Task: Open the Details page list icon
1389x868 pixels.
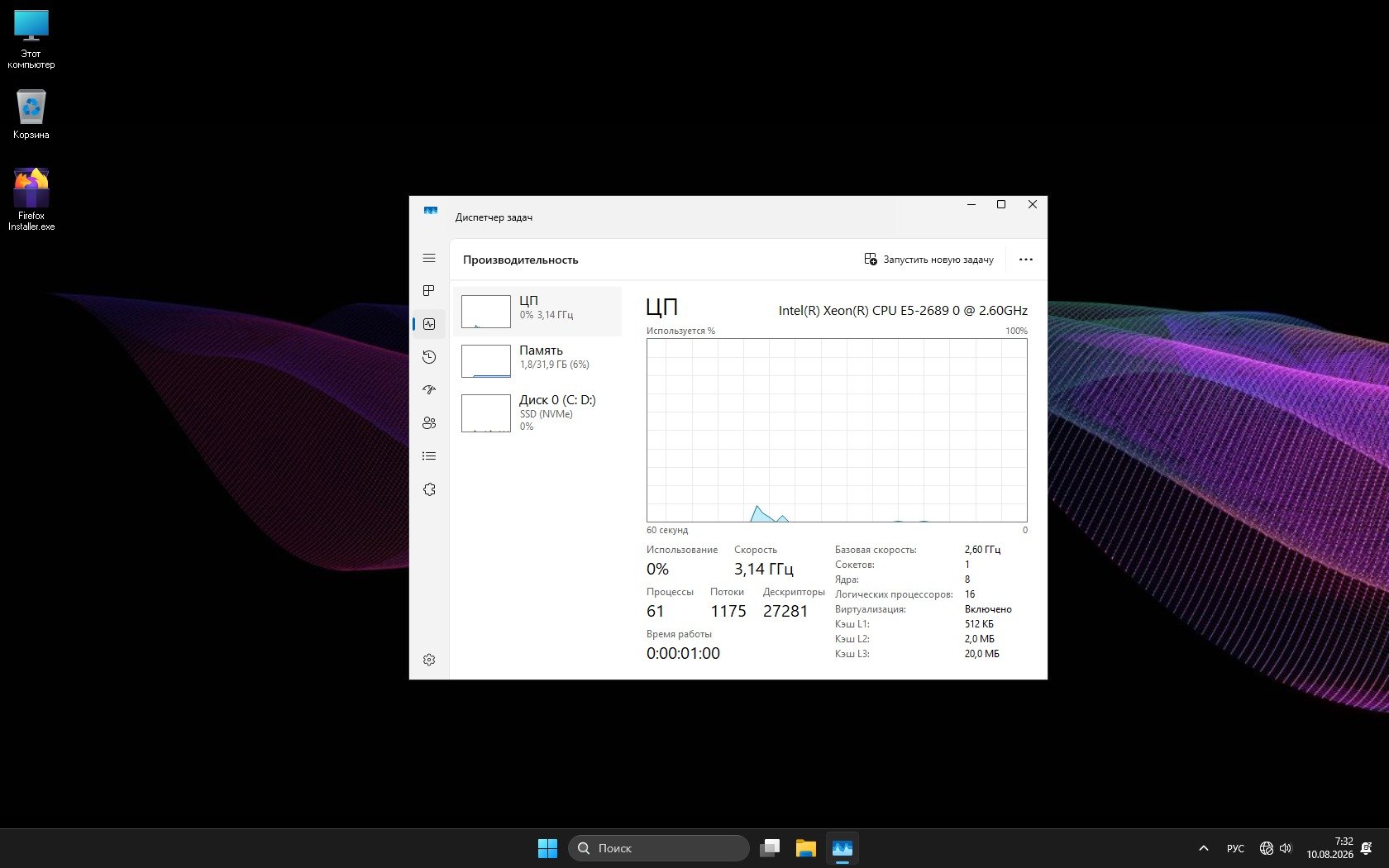Action: [429, 456]
